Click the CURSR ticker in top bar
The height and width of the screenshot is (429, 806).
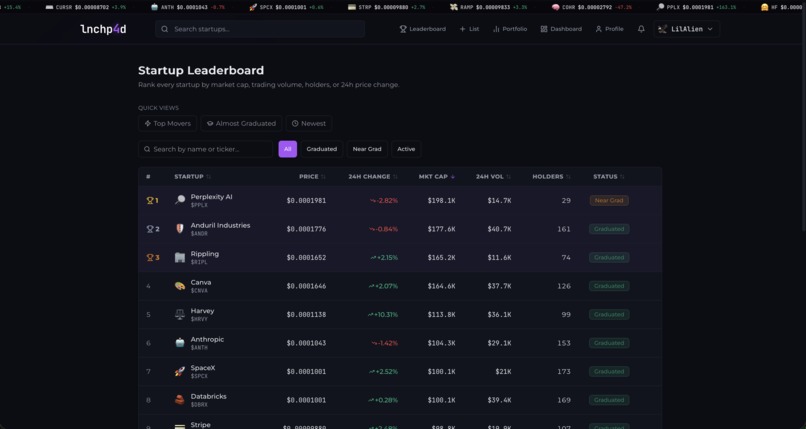tap(86, 7)
